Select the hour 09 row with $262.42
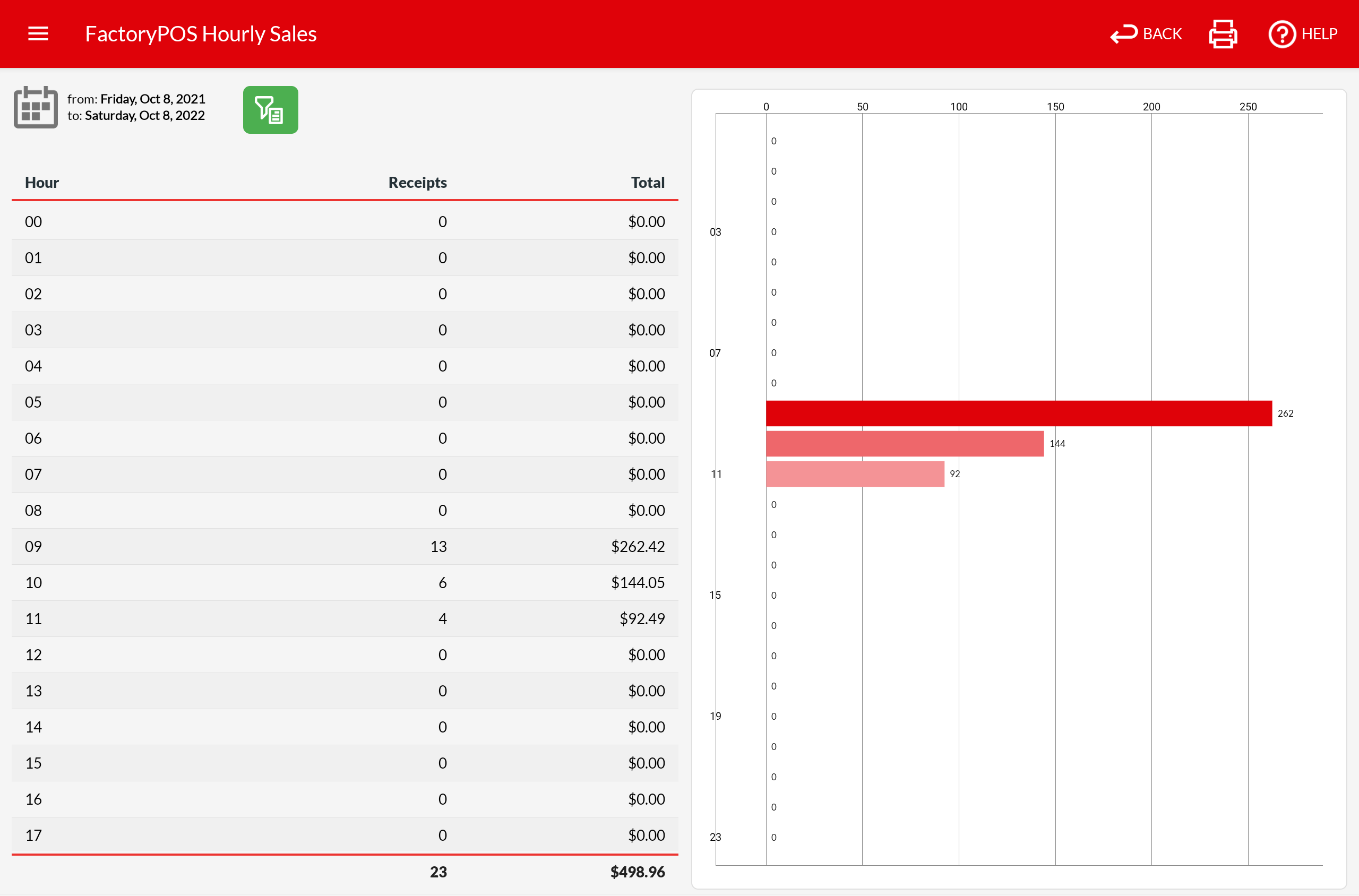This screenshot has width=1359, height=896. click(x=344, y=546)
